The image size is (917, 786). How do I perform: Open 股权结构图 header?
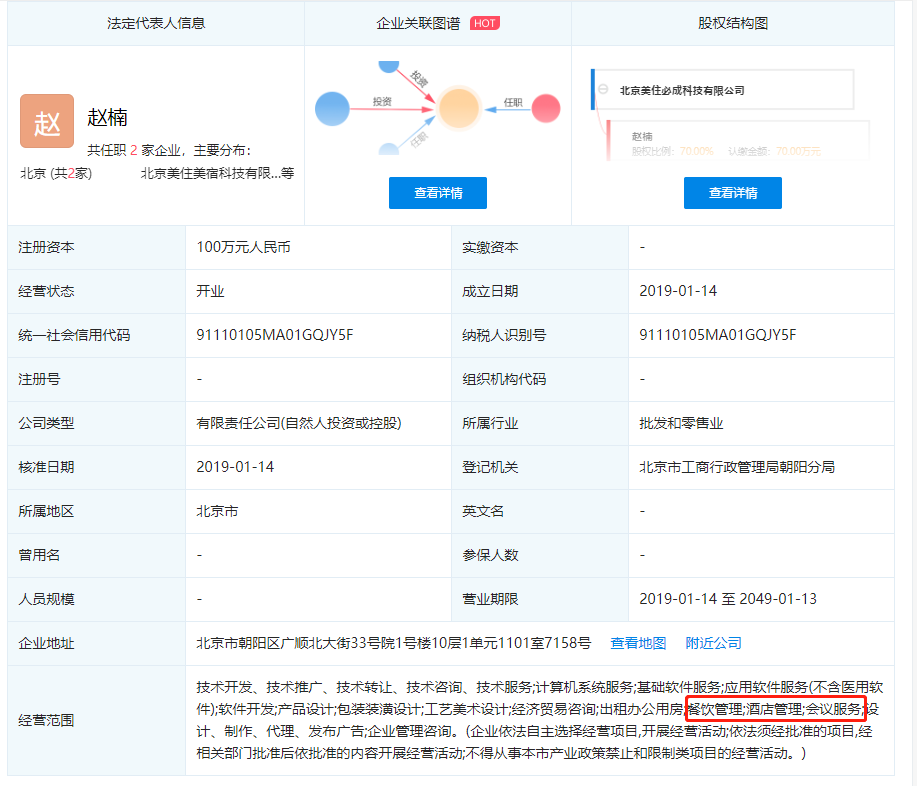pos(733,23)
